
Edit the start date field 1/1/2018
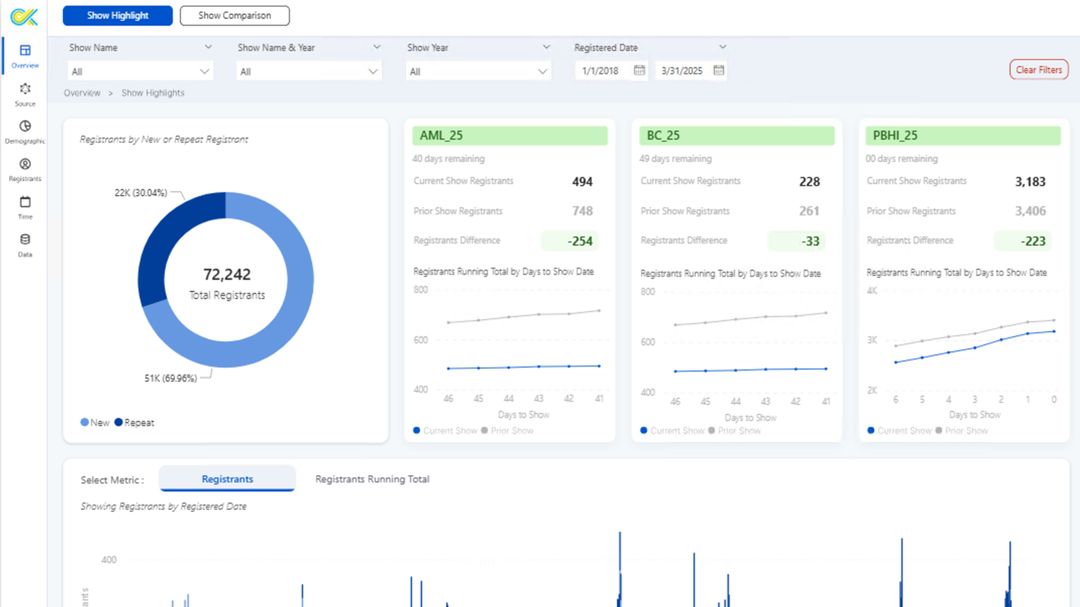(601, 70)
